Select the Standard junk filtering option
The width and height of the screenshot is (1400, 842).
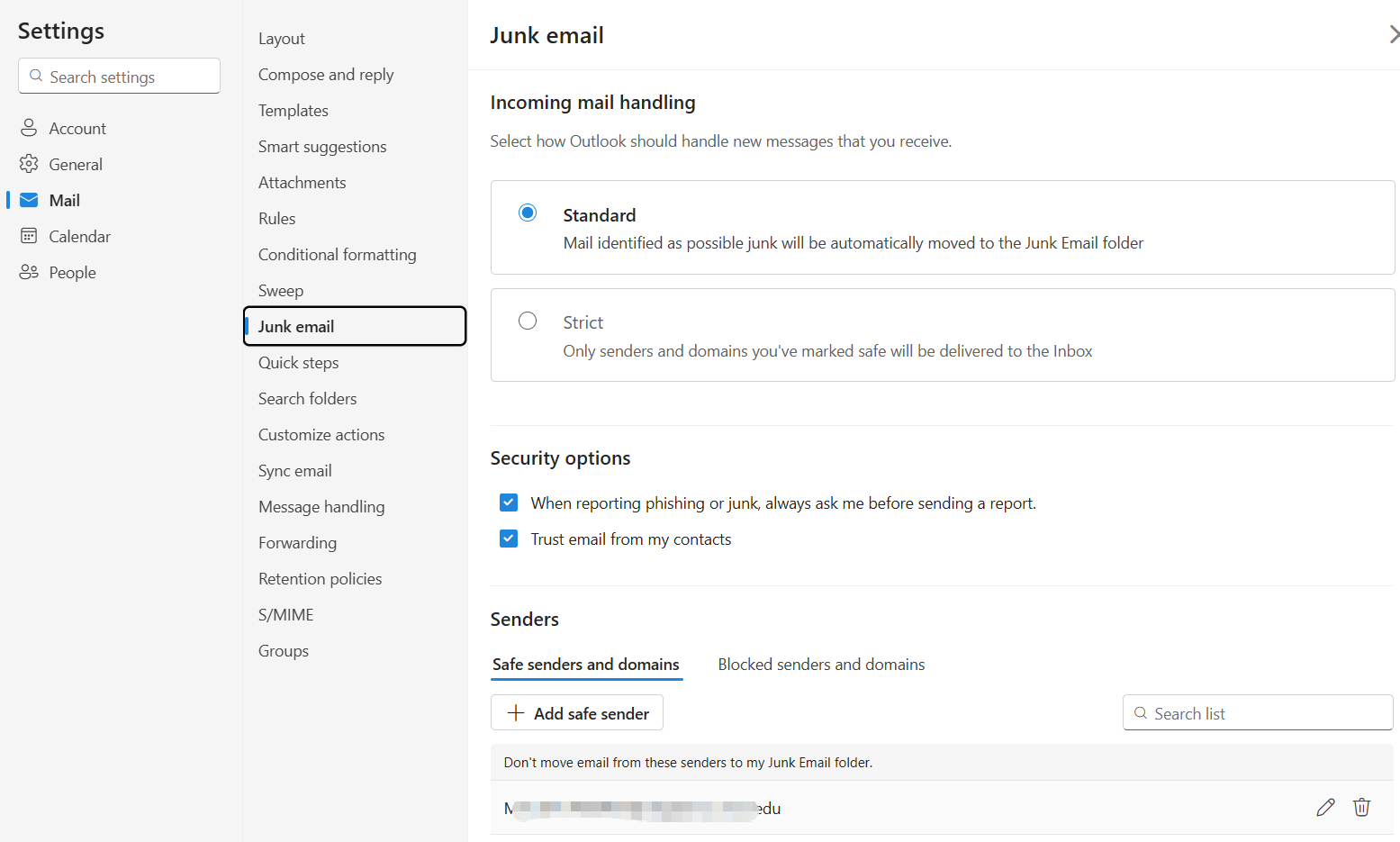(528, 213)
